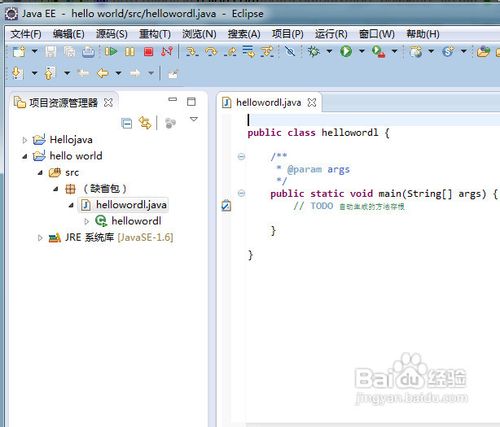
Task: Select hellowordl.java in the tree
Action: tap(124, 205)
